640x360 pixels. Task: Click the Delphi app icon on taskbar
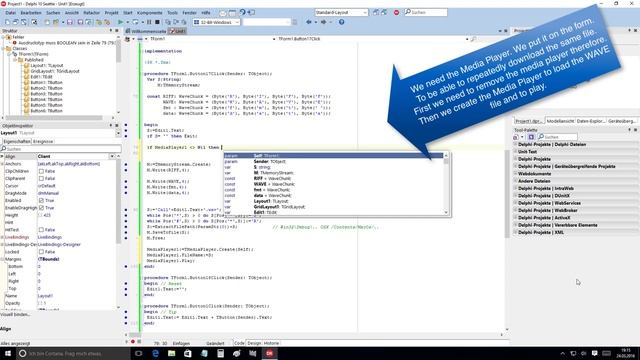pyautogui.click(x=269, y=353)
